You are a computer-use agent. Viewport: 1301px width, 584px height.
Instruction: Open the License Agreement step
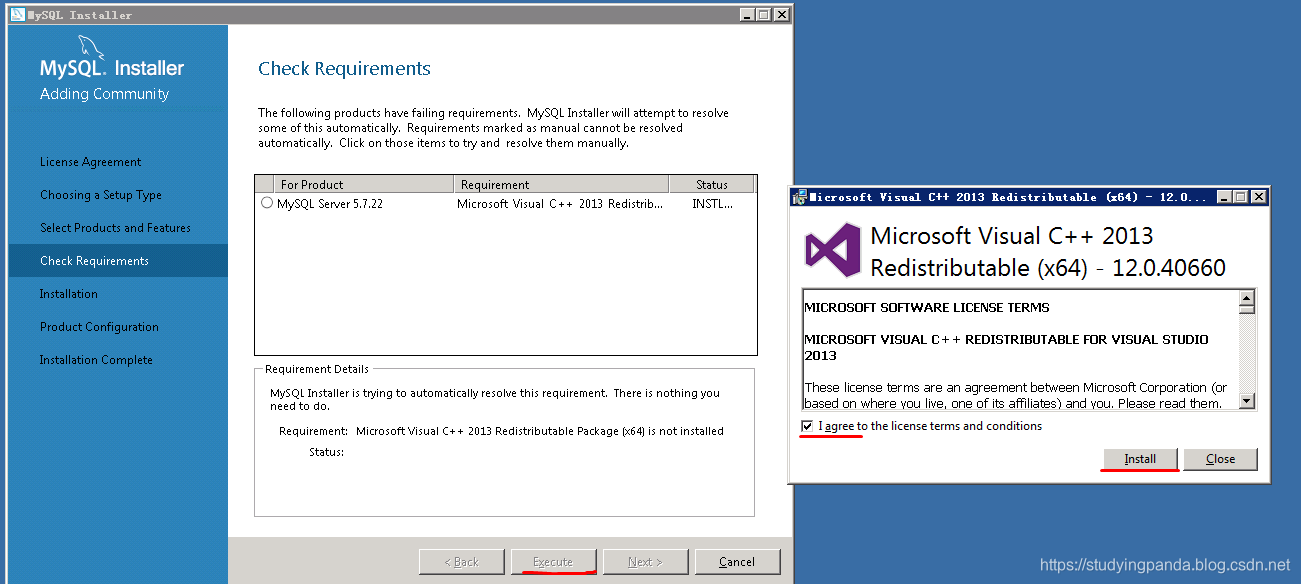tap(91, 162)
